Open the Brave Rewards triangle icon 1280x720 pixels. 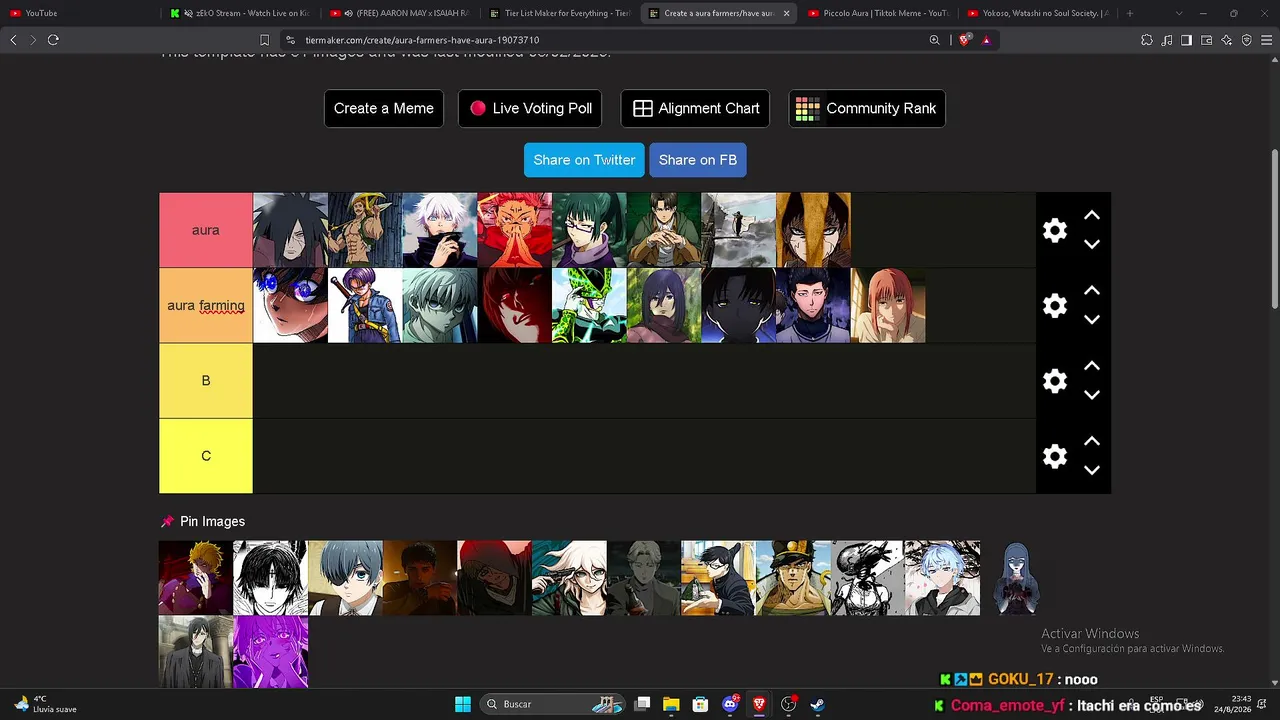pos(986,40)
